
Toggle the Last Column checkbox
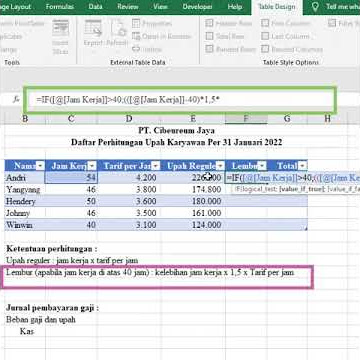265,36
